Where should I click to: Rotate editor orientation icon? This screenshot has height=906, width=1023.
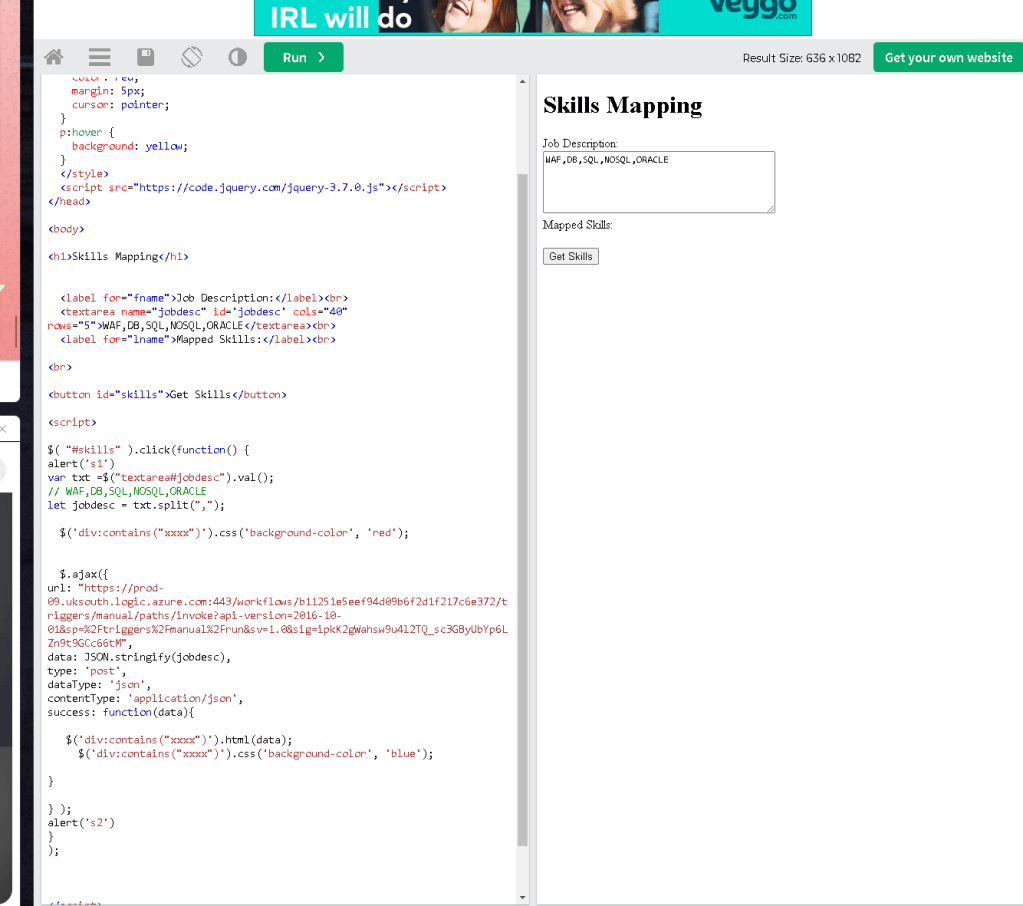(192, 57)
